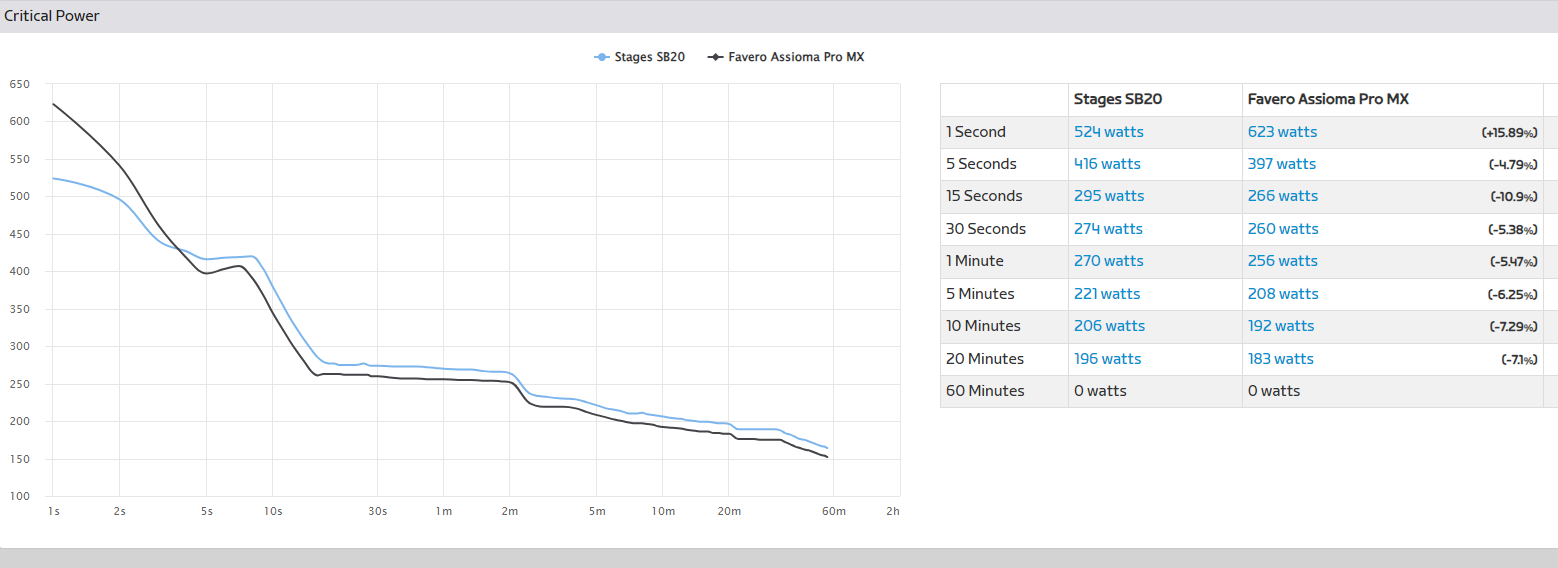Image resolution: width=1558 pixels, height=568 pixels.
Task: Click the -5.38% difference value
Action: click(x=1513, y=230)
